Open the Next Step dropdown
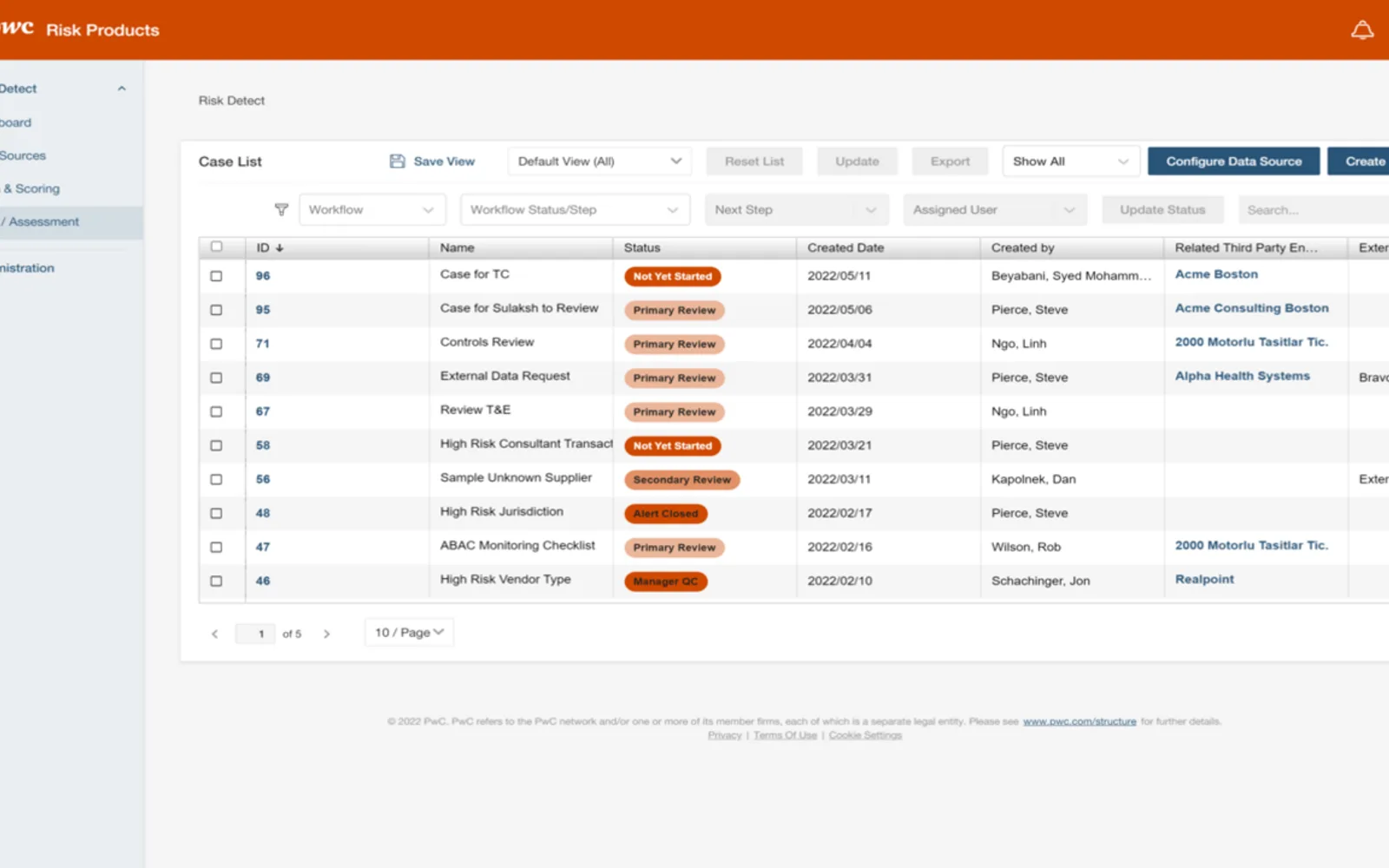Screen dimensions: 1389x868 [796, 210]
